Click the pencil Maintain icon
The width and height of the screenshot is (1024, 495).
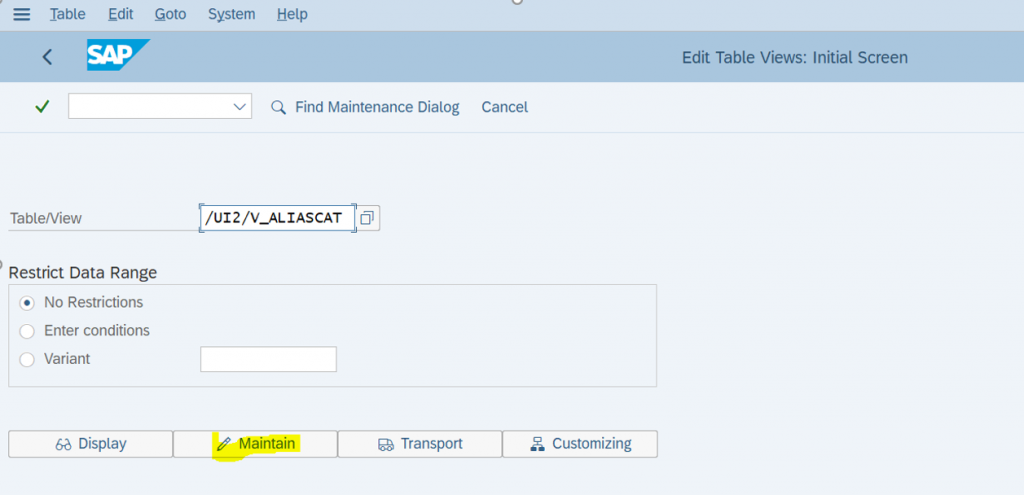[x=224, y=445]
